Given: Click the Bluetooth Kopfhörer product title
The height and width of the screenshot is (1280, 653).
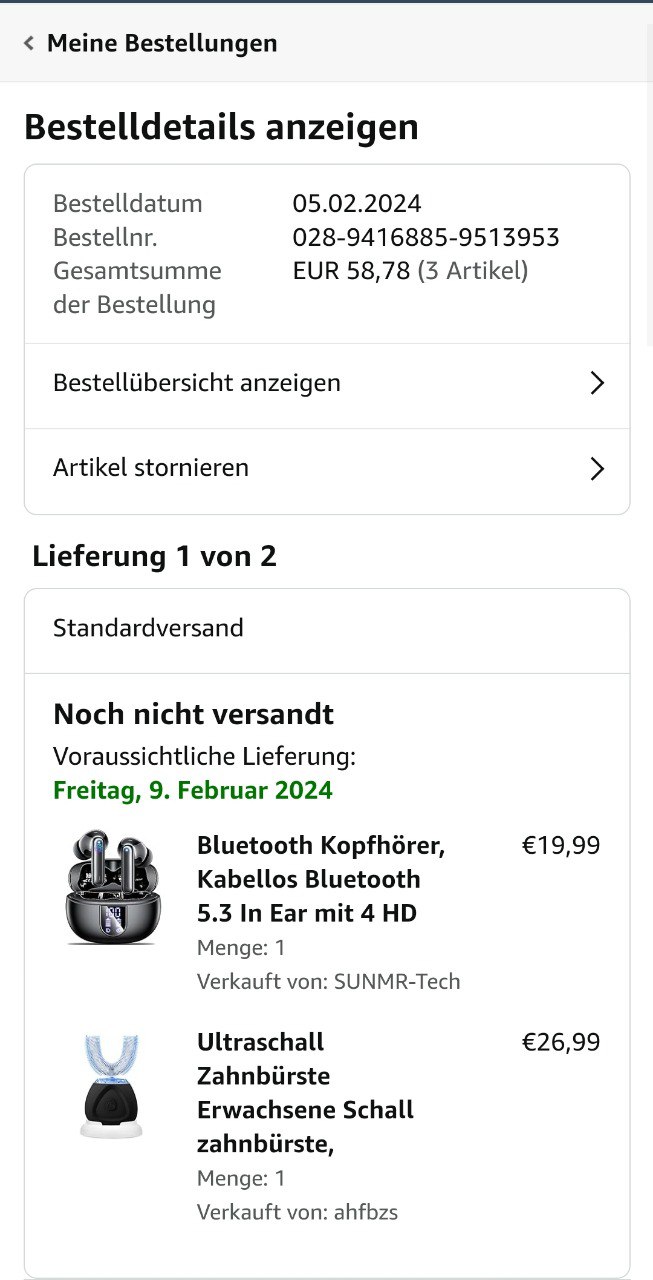Looking at the screenshot, I should [321, 879].
